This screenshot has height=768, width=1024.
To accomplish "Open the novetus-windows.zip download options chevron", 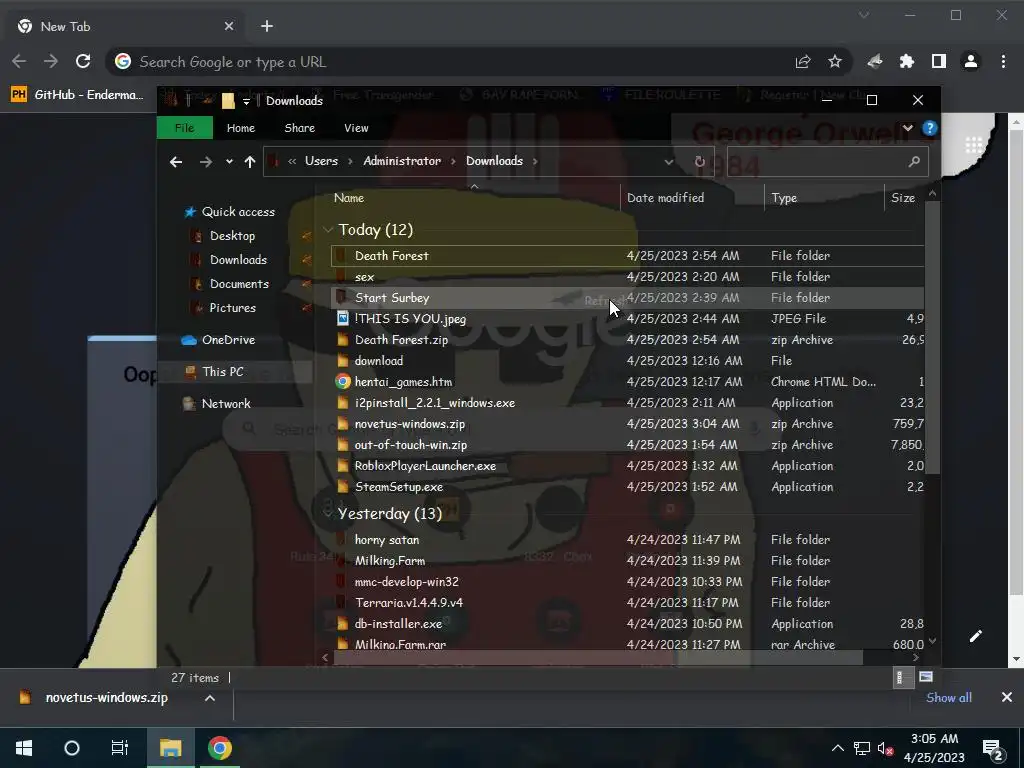I will [x=210, y=698].
